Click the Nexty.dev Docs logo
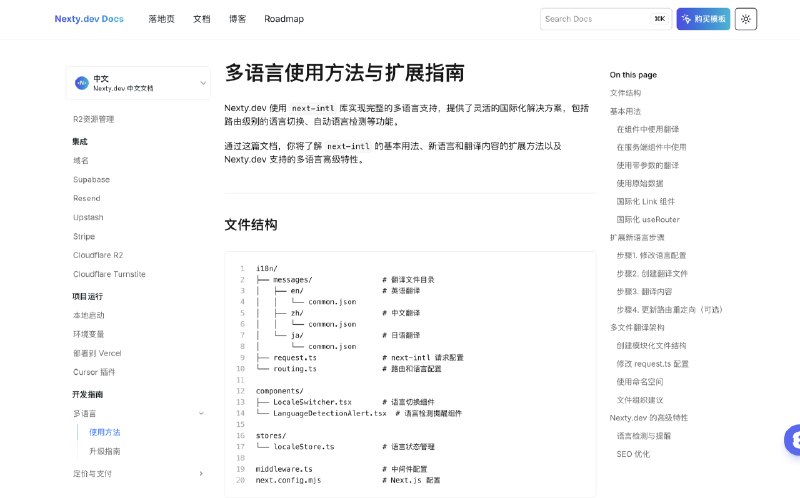 click(89, 19)
